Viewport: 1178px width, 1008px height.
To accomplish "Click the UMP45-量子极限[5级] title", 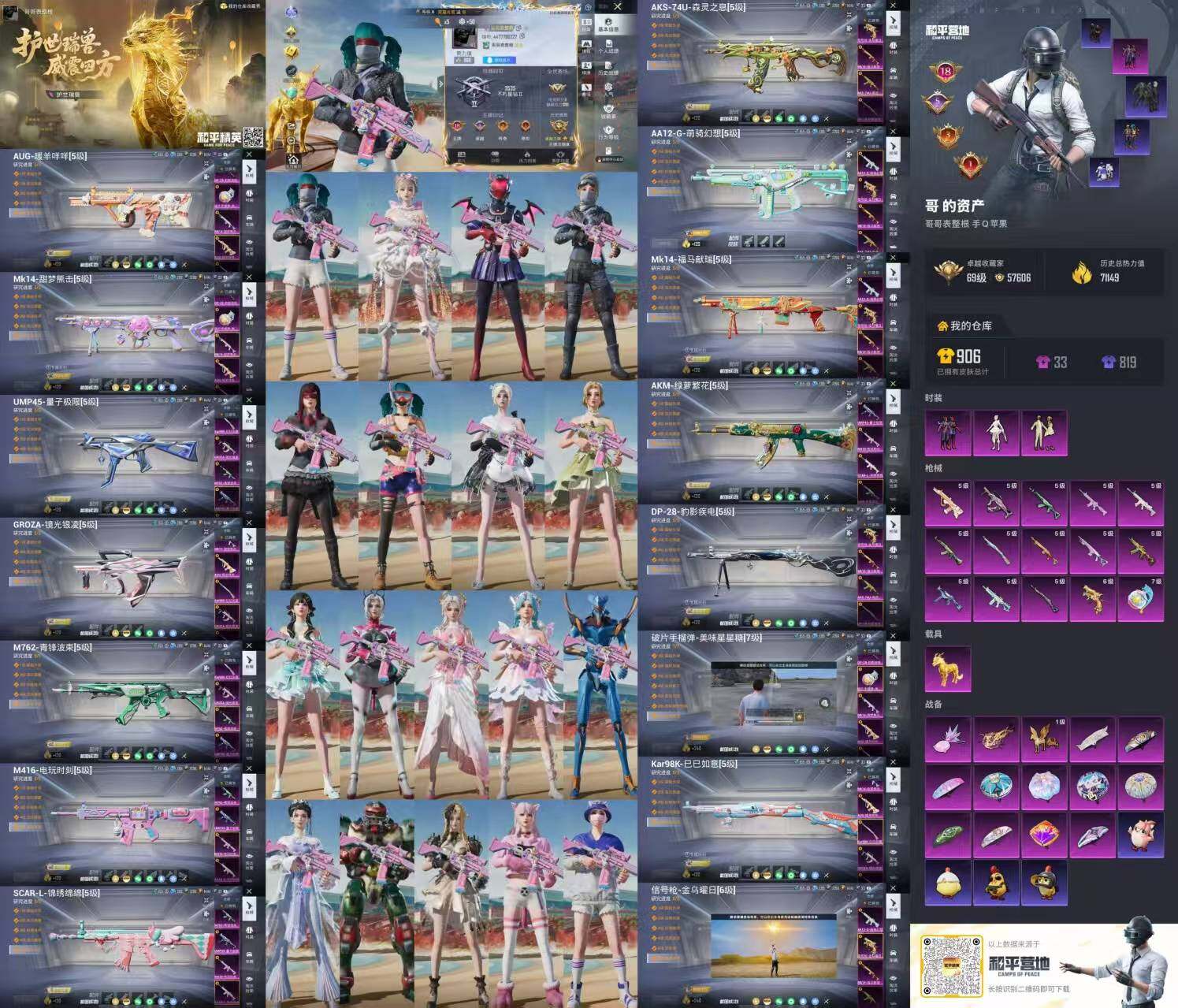I will tap(55, 402).
